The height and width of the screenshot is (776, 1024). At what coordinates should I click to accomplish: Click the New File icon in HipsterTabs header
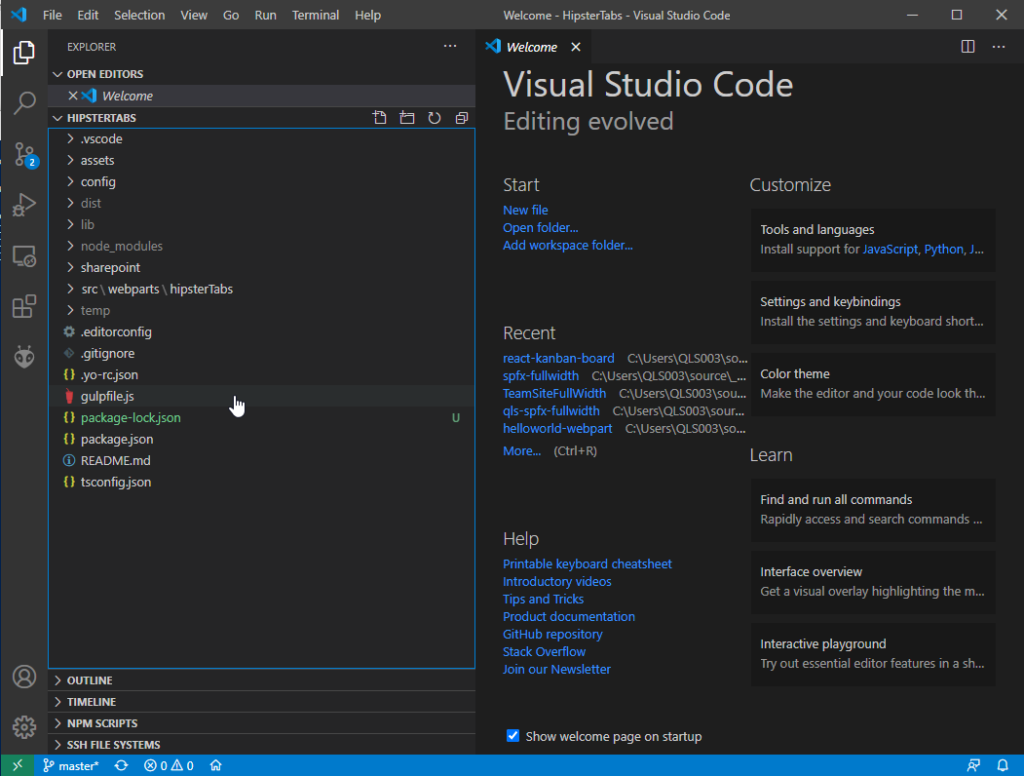coord(379,118)
